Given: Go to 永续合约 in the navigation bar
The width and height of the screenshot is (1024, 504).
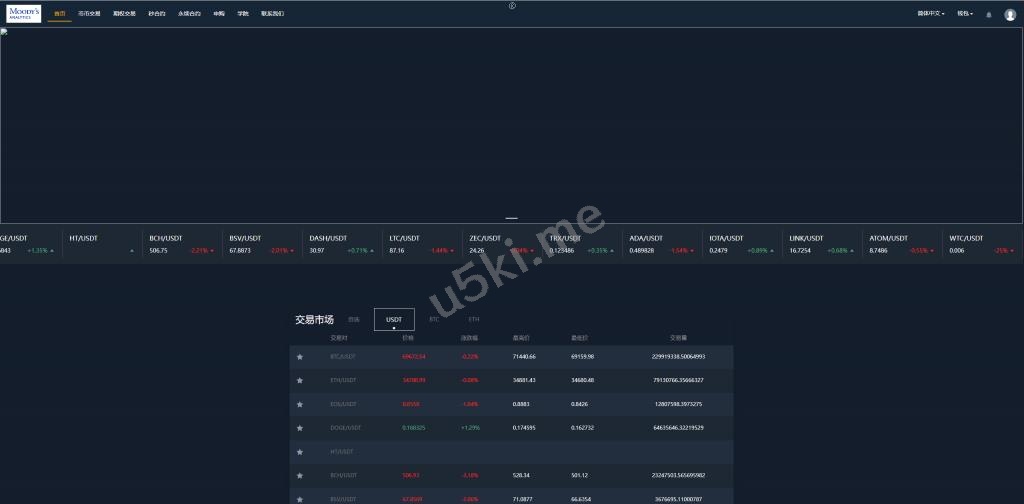Looking at the screenshot, I should click(189, 14).
